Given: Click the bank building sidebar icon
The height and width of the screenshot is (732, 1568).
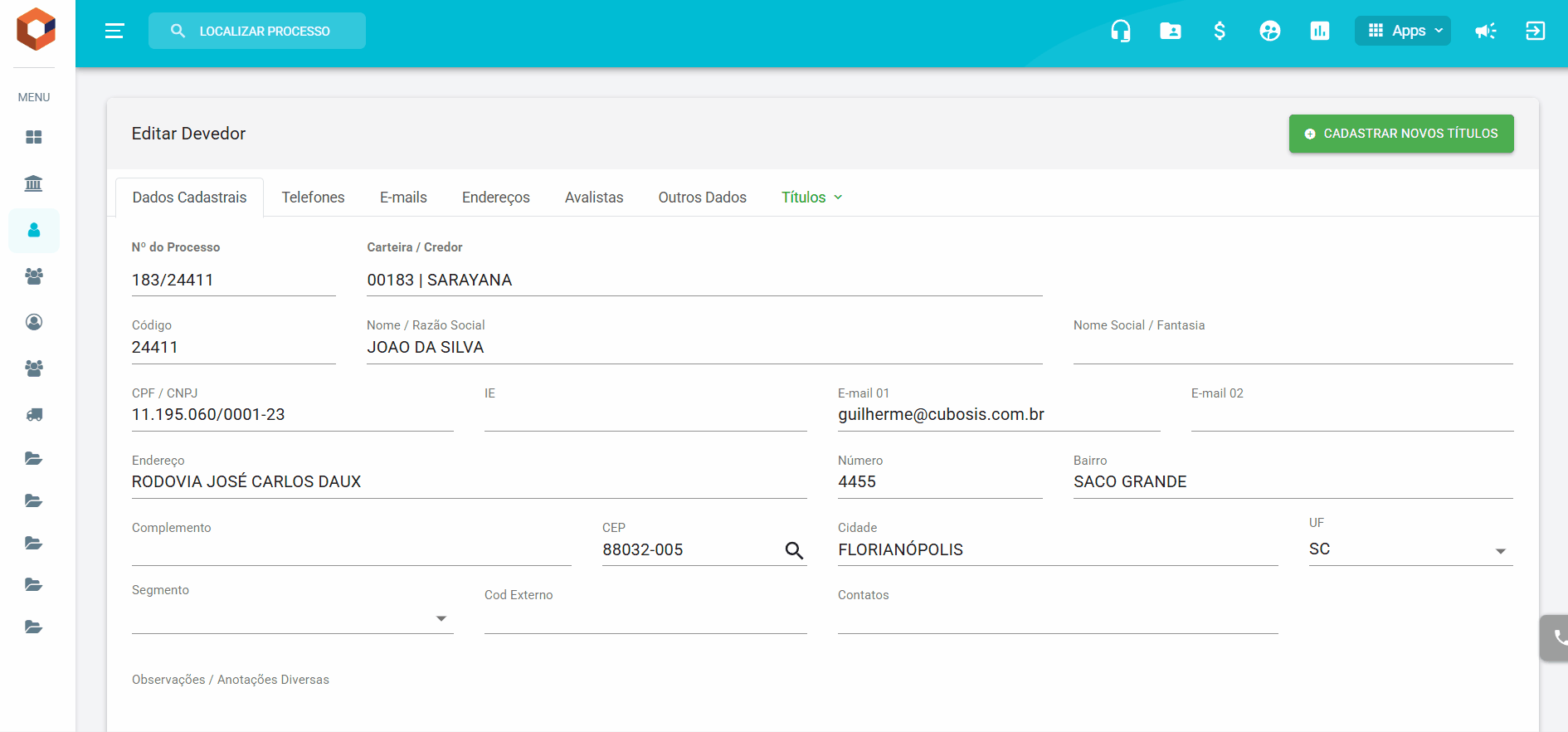Looking at the screenshot, I should point(34,183).
